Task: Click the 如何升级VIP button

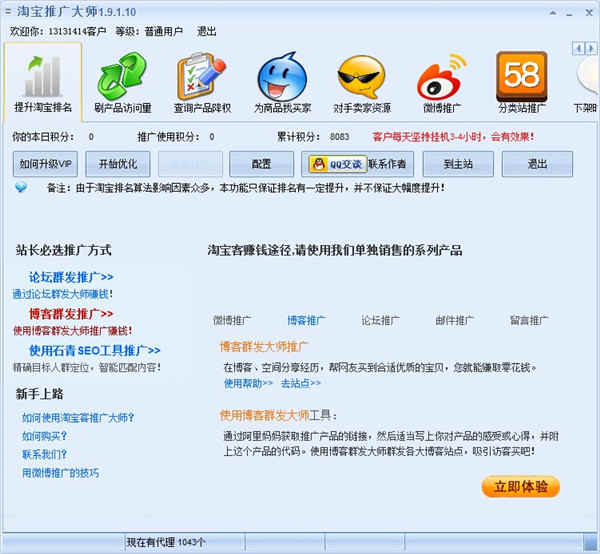Action: (46, 164)
